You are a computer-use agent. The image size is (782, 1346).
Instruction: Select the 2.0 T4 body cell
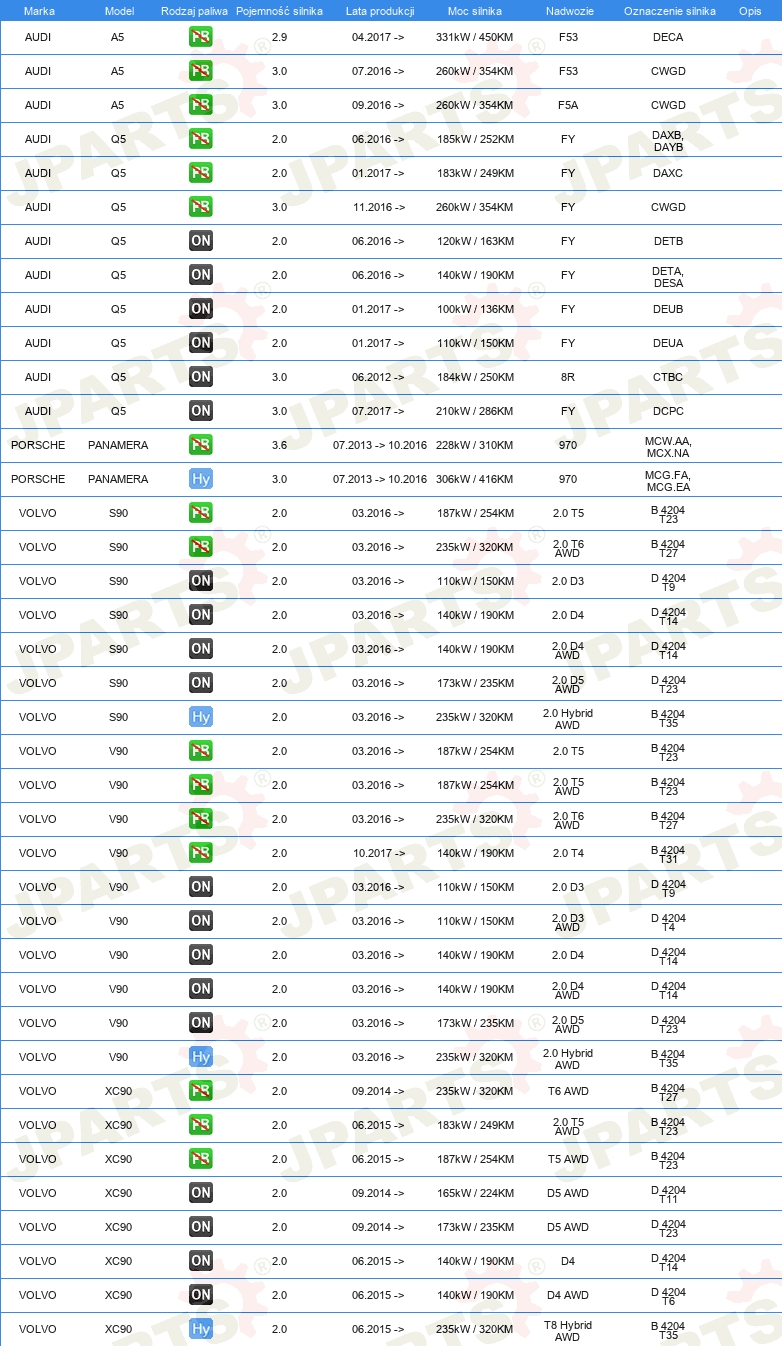click(568, 853)
